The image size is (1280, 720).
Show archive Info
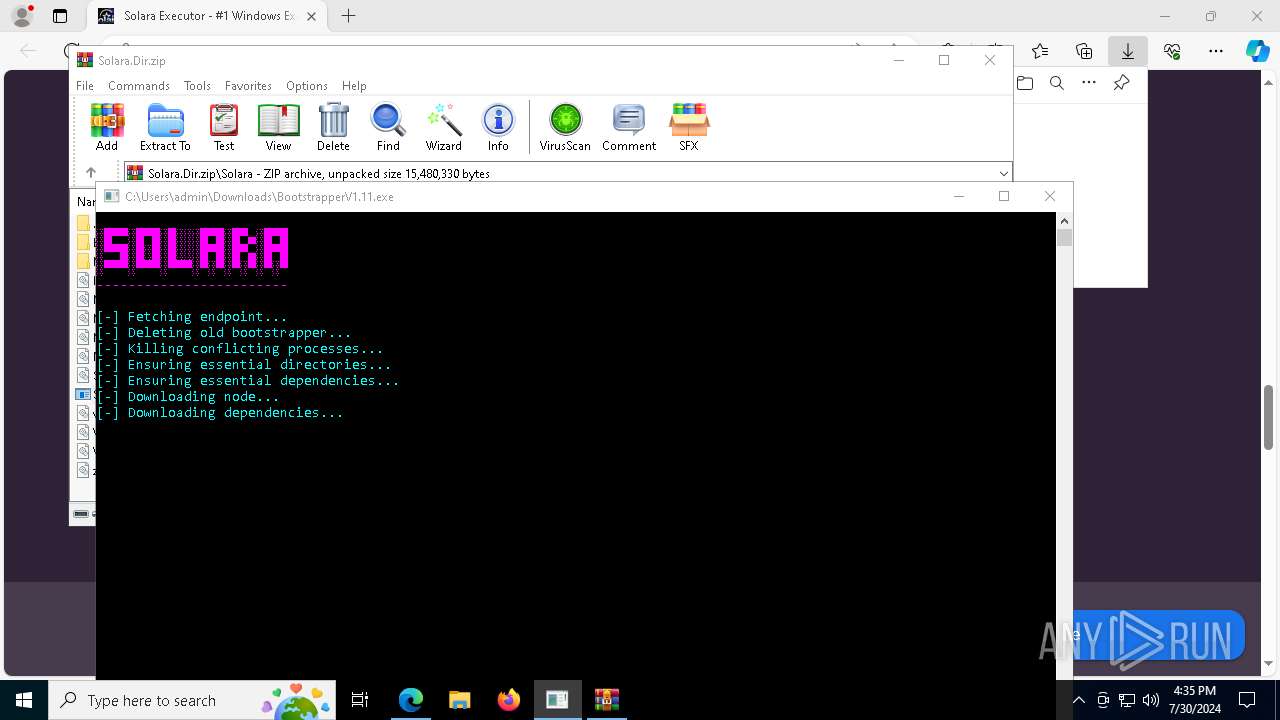(498, 127)
